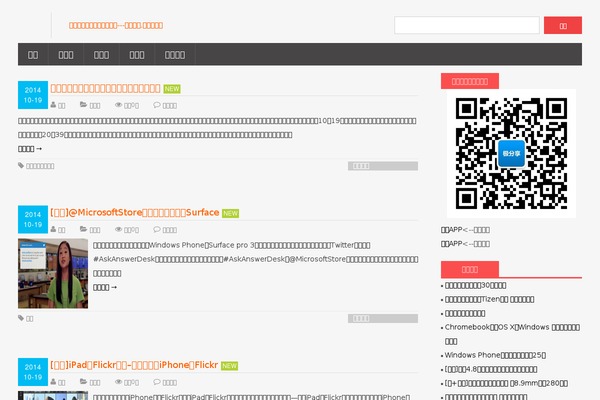
Task: Open the '@MicrosoftStore ... Surface' post title
Action: click(x=135, y=212)
